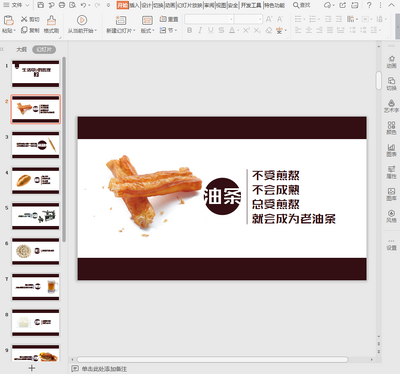The image size is (400, 374).
Task: Click the 查找 (Find) search button
Action: [x=301, y=5]
